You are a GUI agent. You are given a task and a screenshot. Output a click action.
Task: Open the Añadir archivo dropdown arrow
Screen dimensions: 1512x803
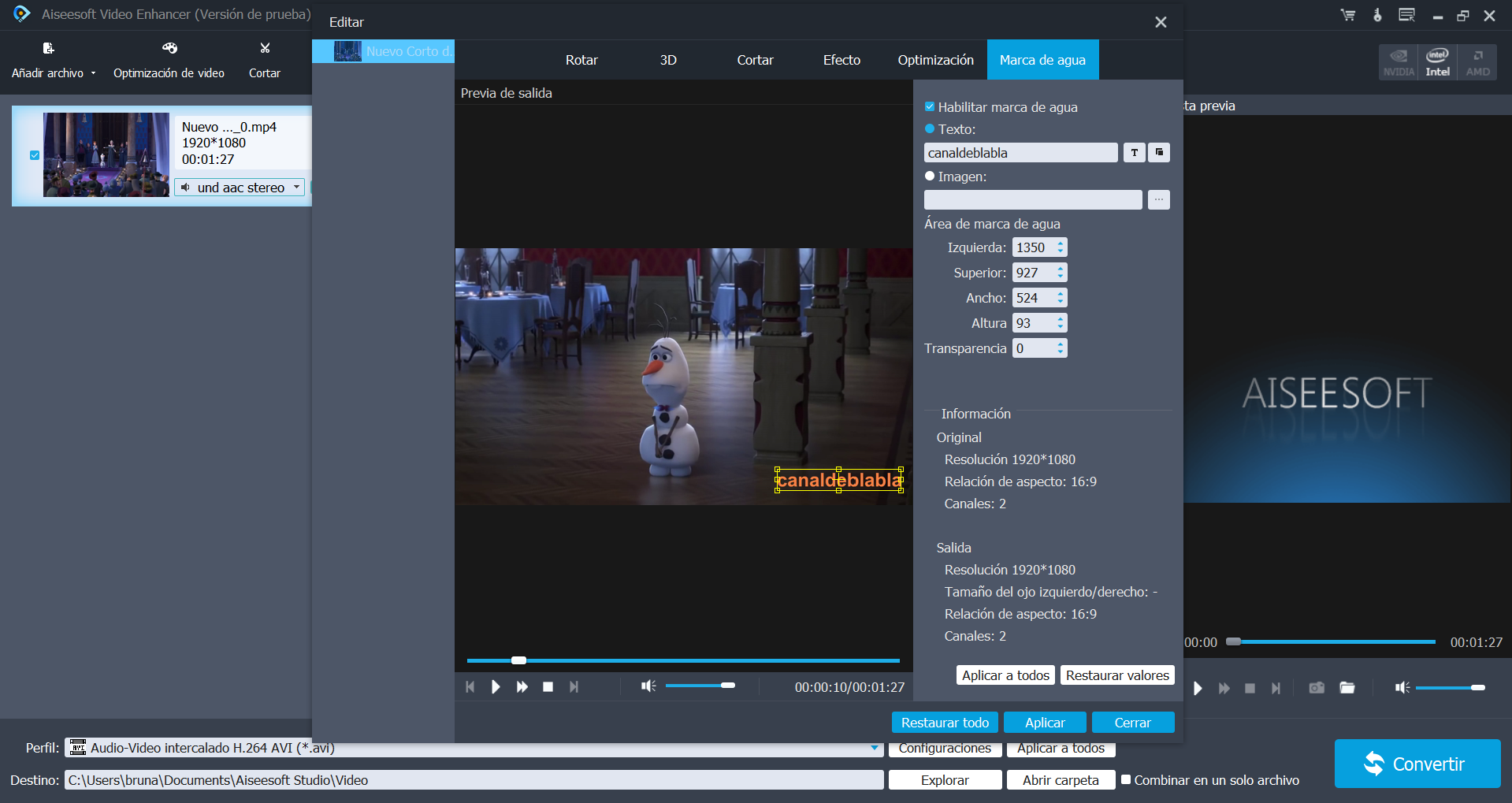[x=94, y=73]
